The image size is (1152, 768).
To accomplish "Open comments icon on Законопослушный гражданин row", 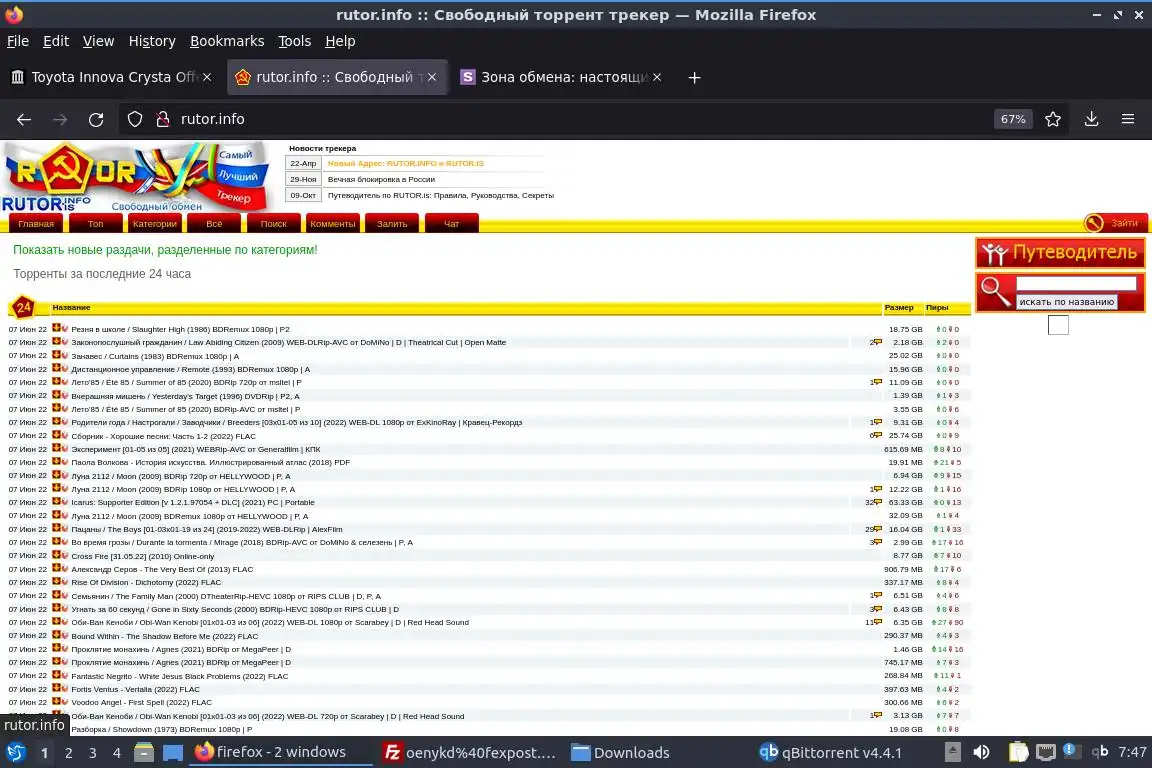I will (877, 342).
